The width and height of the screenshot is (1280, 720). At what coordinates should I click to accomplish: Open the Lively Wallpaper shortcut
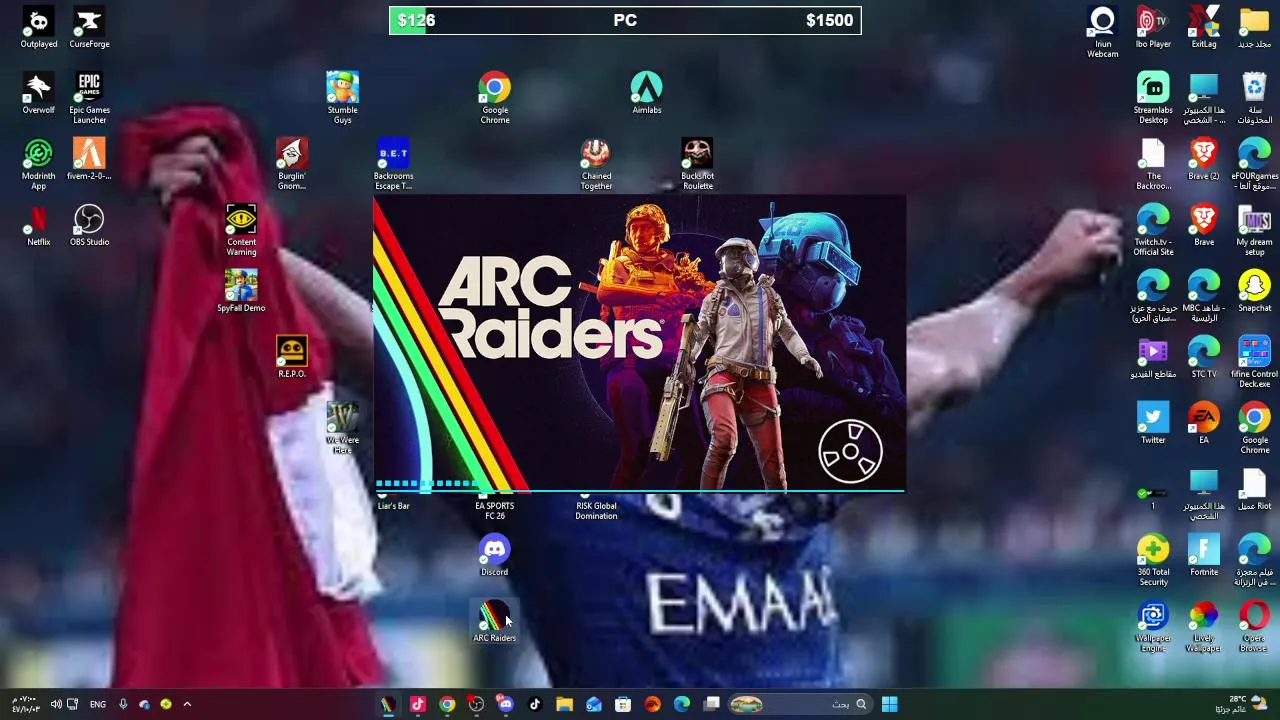coord(1204,626)
